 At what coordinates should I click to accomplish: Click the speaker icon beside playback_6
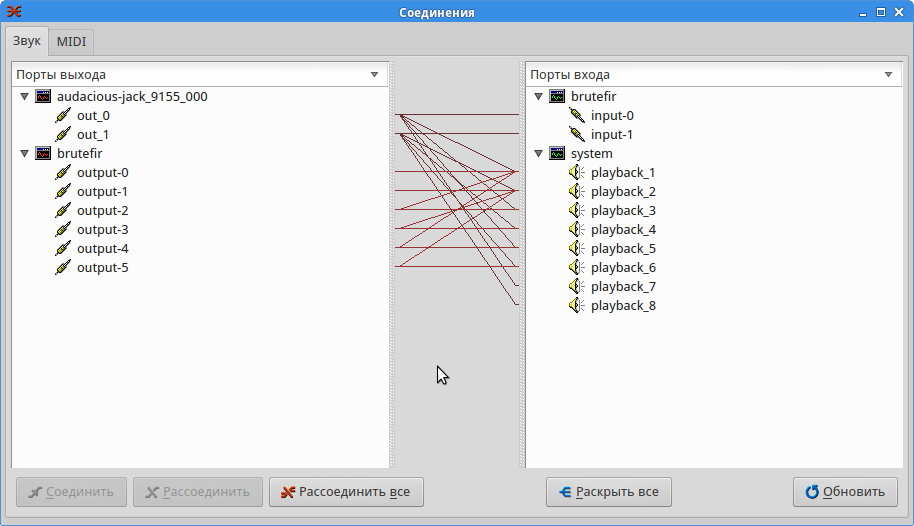pos(576,268)
